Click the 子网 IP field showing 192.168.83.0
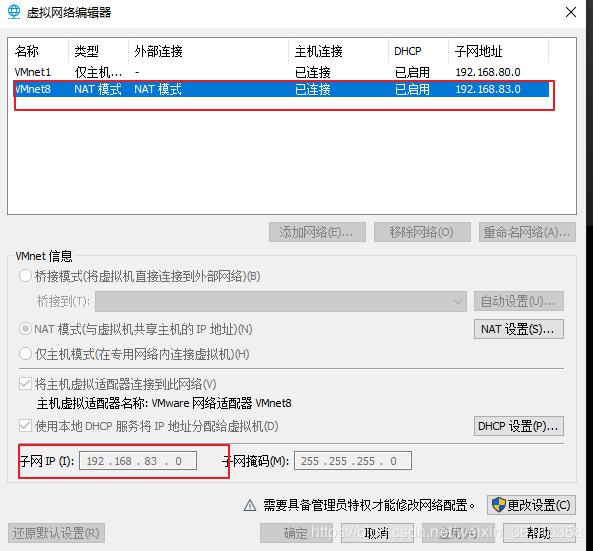Viewport: 593px width, 551px height. click(x=138, y=461)
